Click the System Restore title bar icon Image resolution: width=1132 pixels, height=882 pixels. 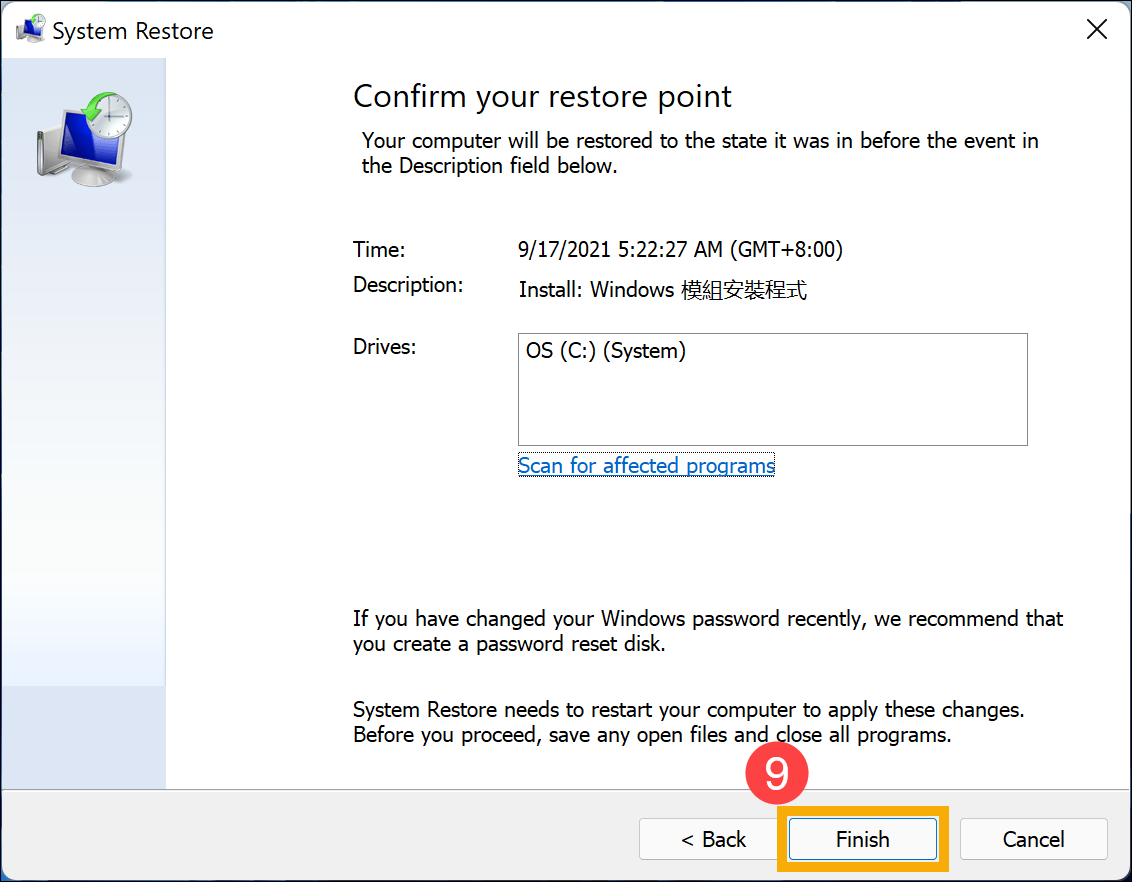click(30, 30)
